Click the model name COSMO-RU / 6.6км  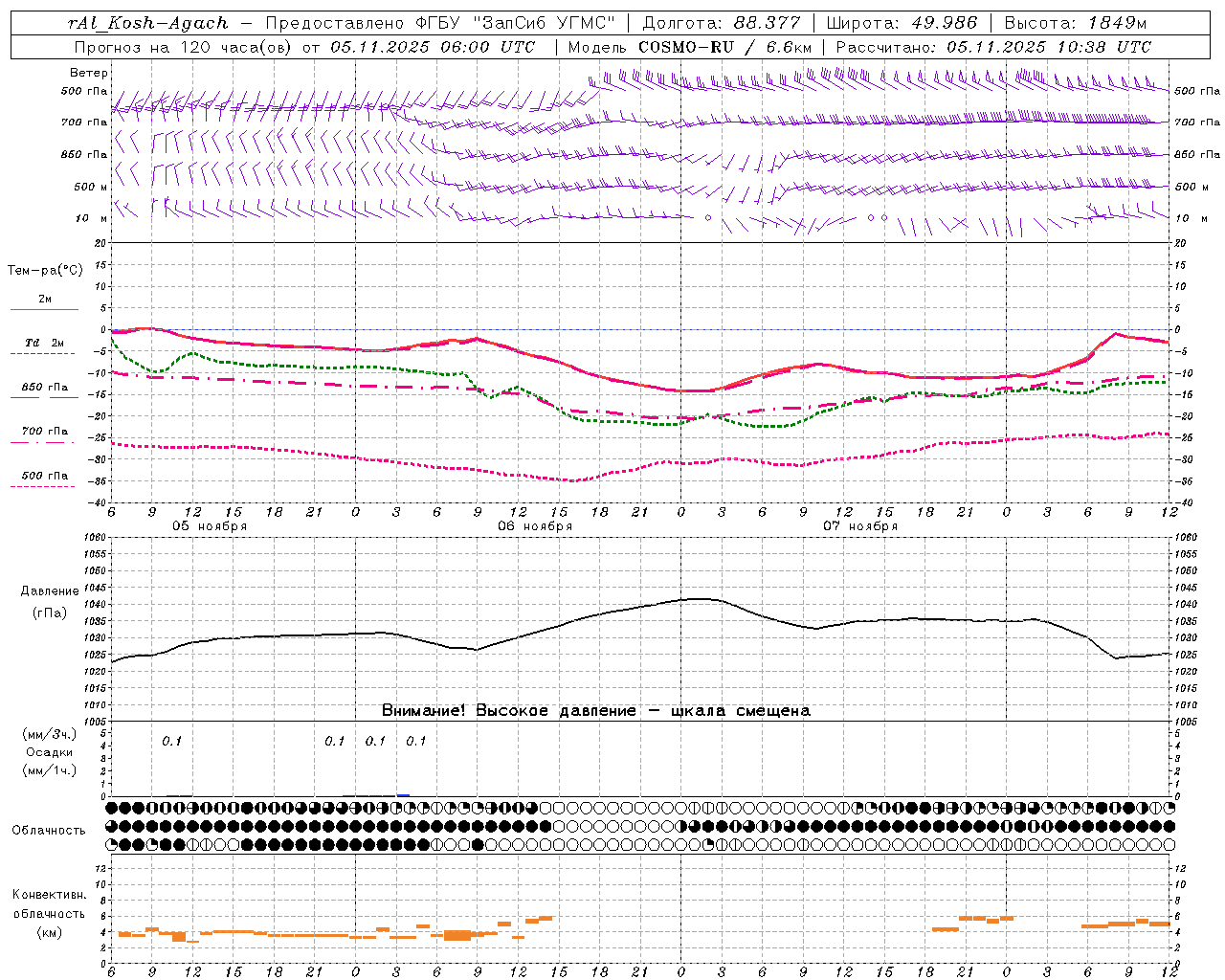(x=724, y=47)
